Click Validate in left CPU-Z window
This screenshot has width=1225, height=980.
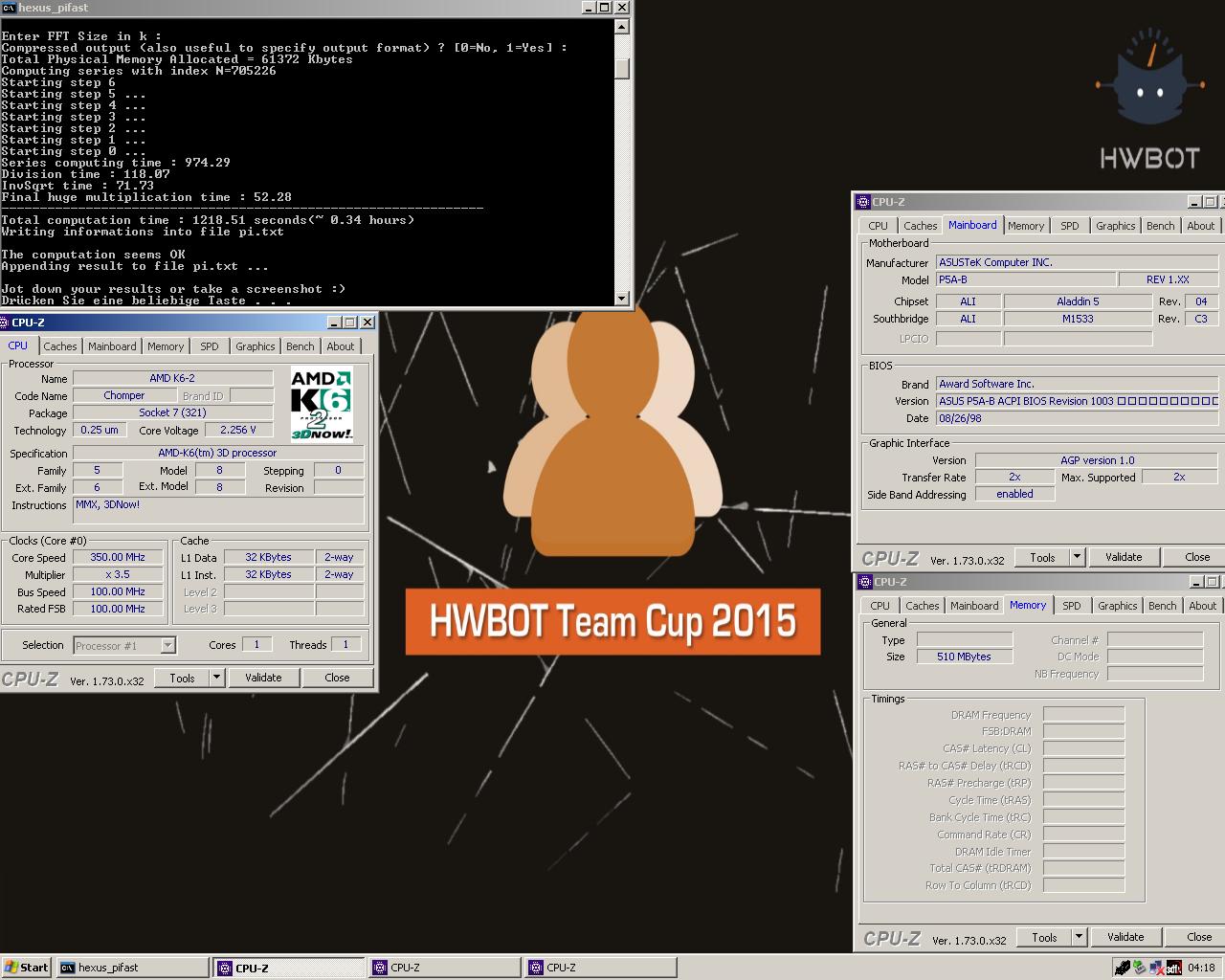click(x=263, y=678)
